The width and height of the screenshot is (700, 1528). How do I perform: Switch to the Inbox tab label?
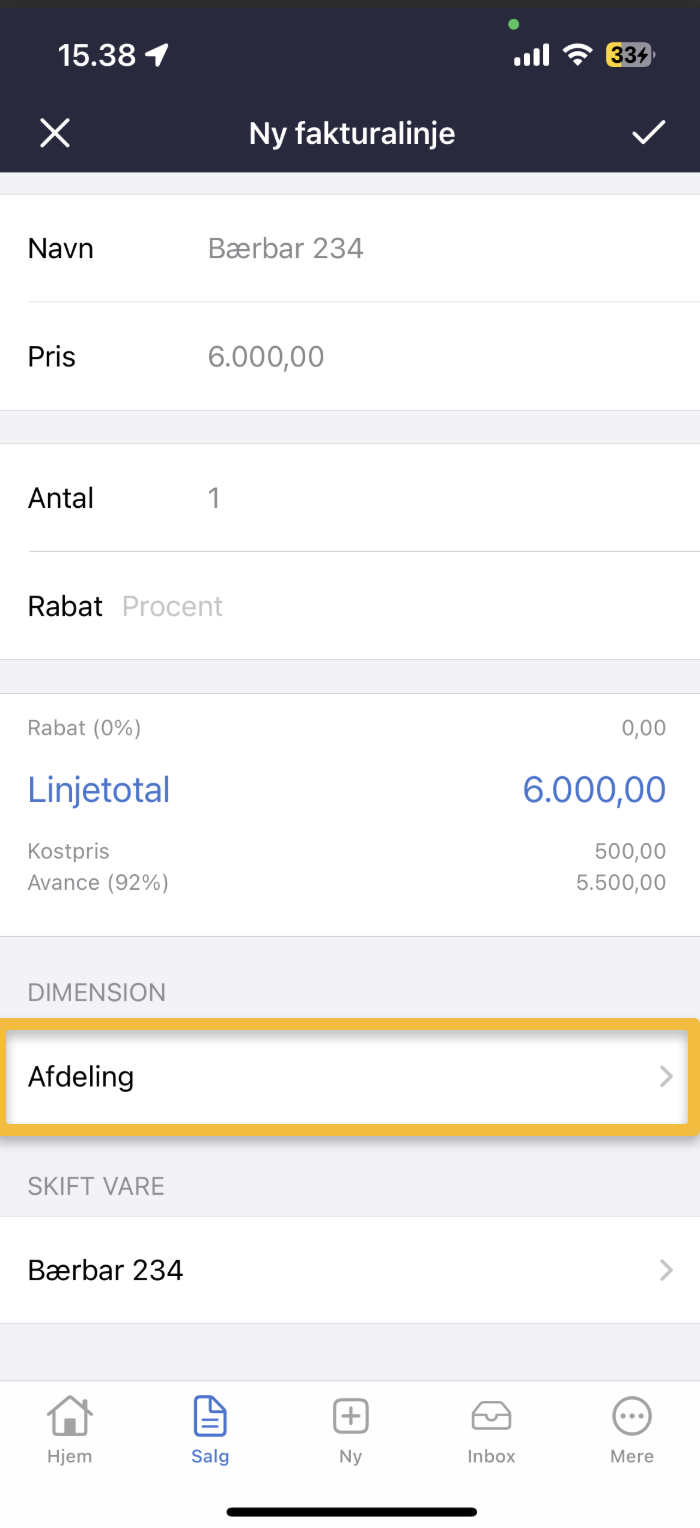coord(491,1456)
